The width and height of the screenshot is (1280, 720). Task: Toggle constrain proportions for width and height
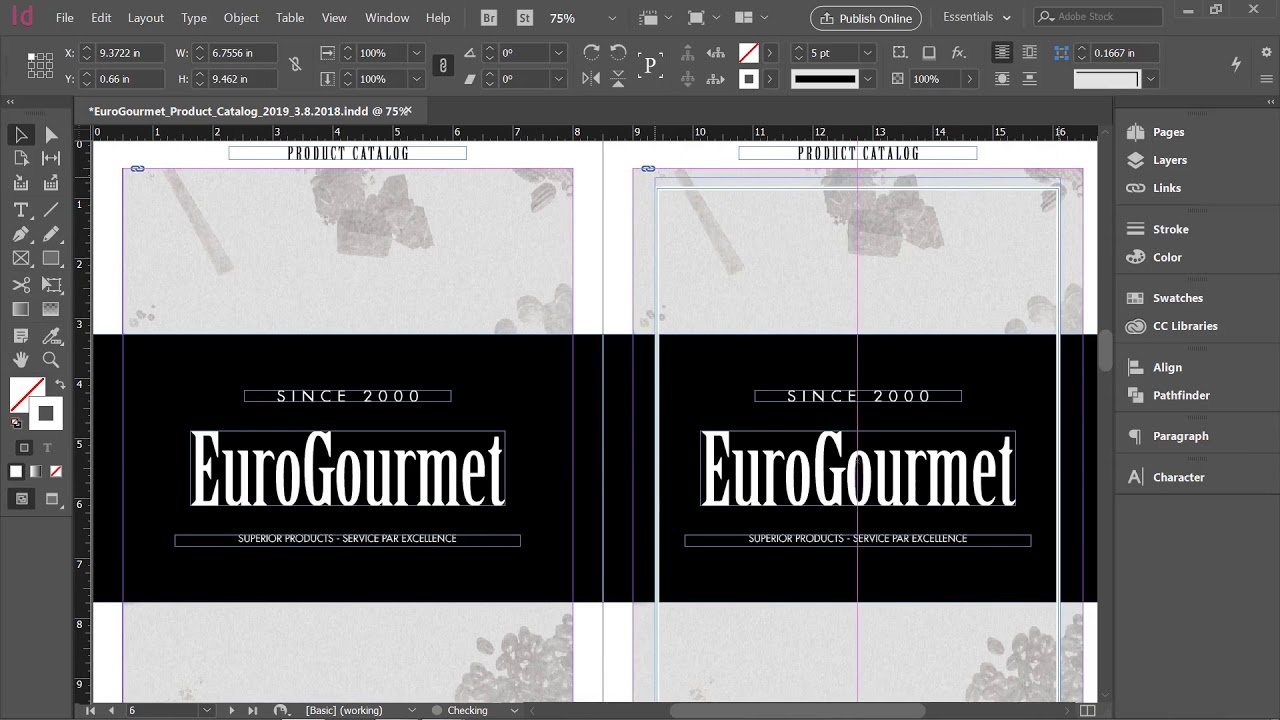click(295, 65)
